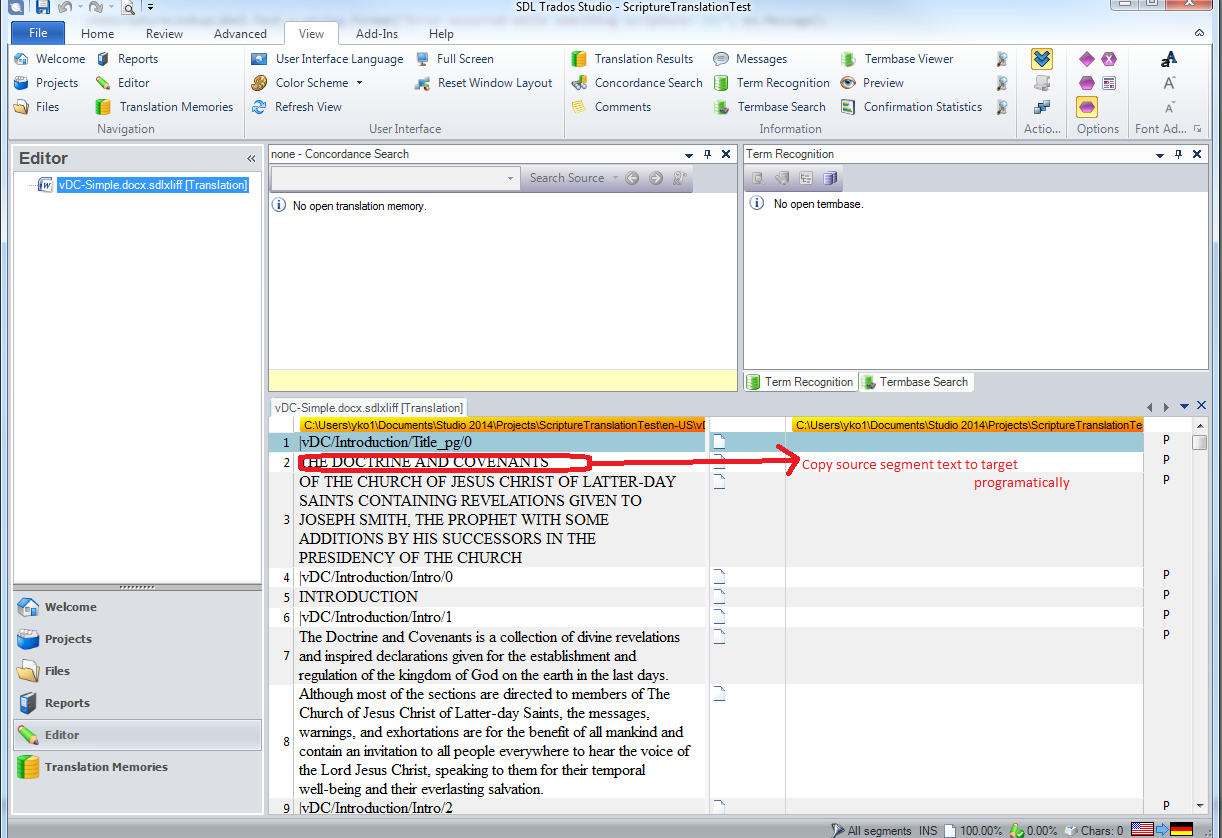Expand the Color Scheme dropdown
1222x838 pixels.
pos(359,83)
